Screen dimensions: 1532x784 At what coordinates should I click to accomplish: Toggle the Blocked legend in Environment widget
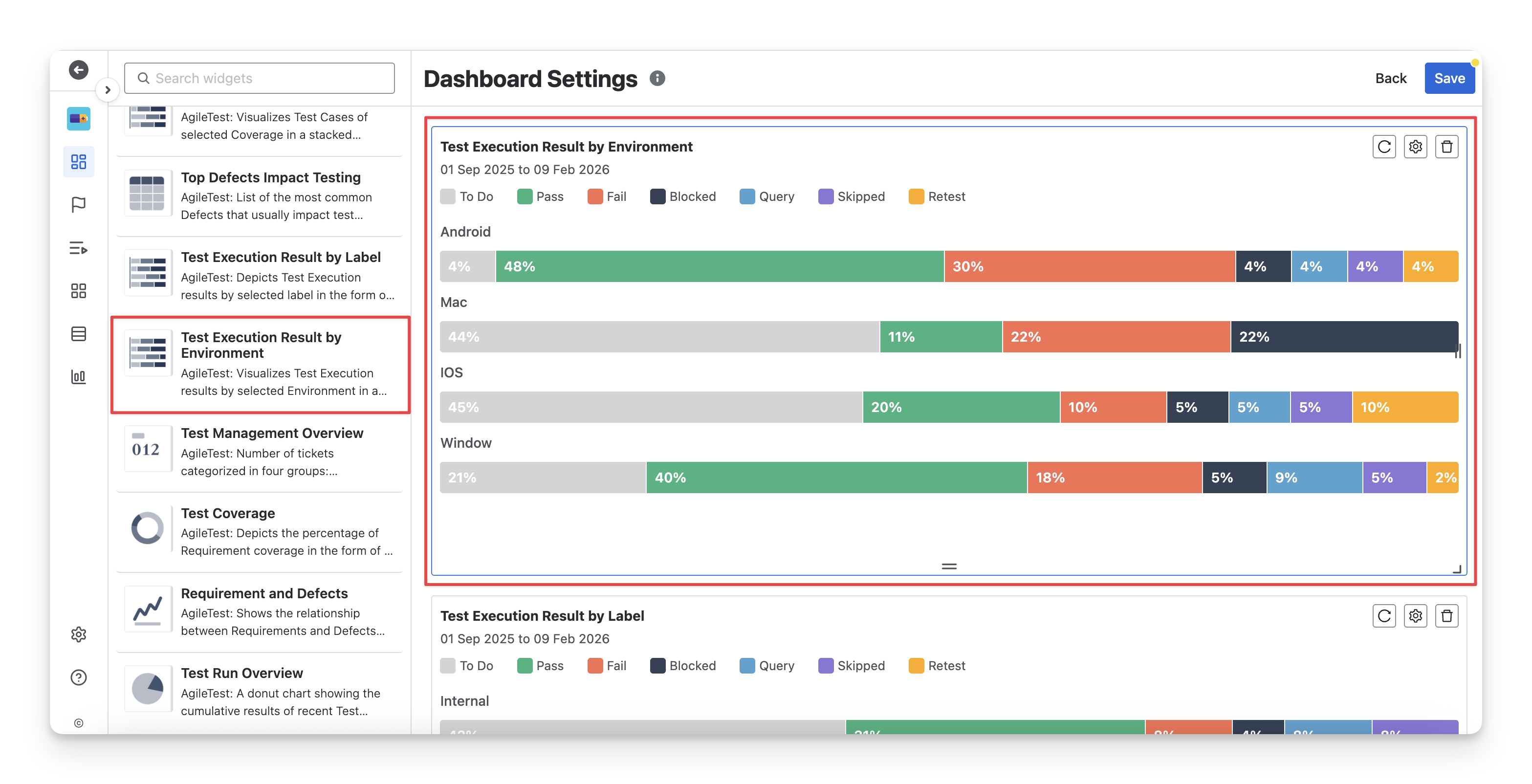[683, 197]
